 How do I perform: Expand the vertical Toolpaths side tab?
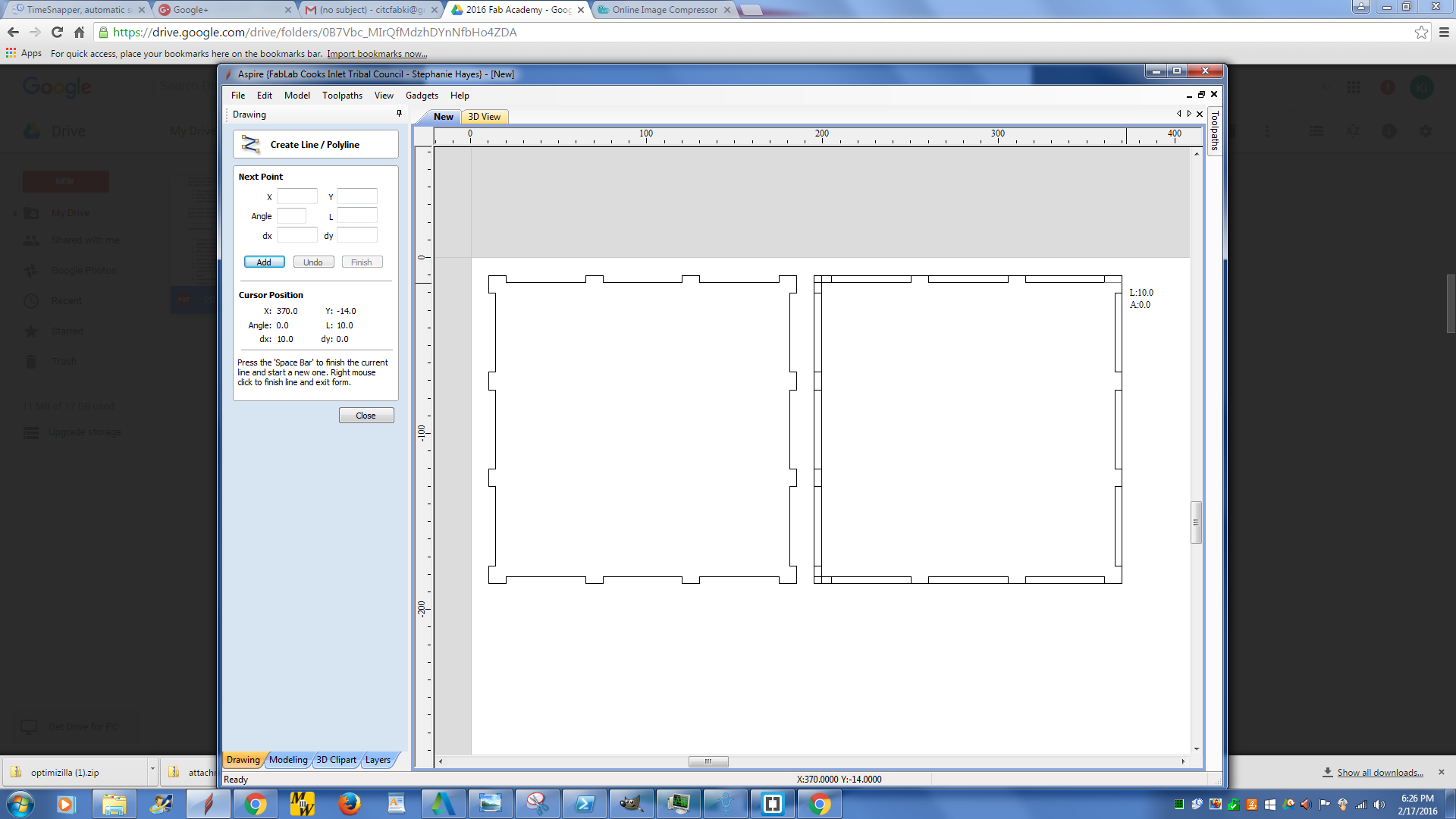click(1215, 130)
